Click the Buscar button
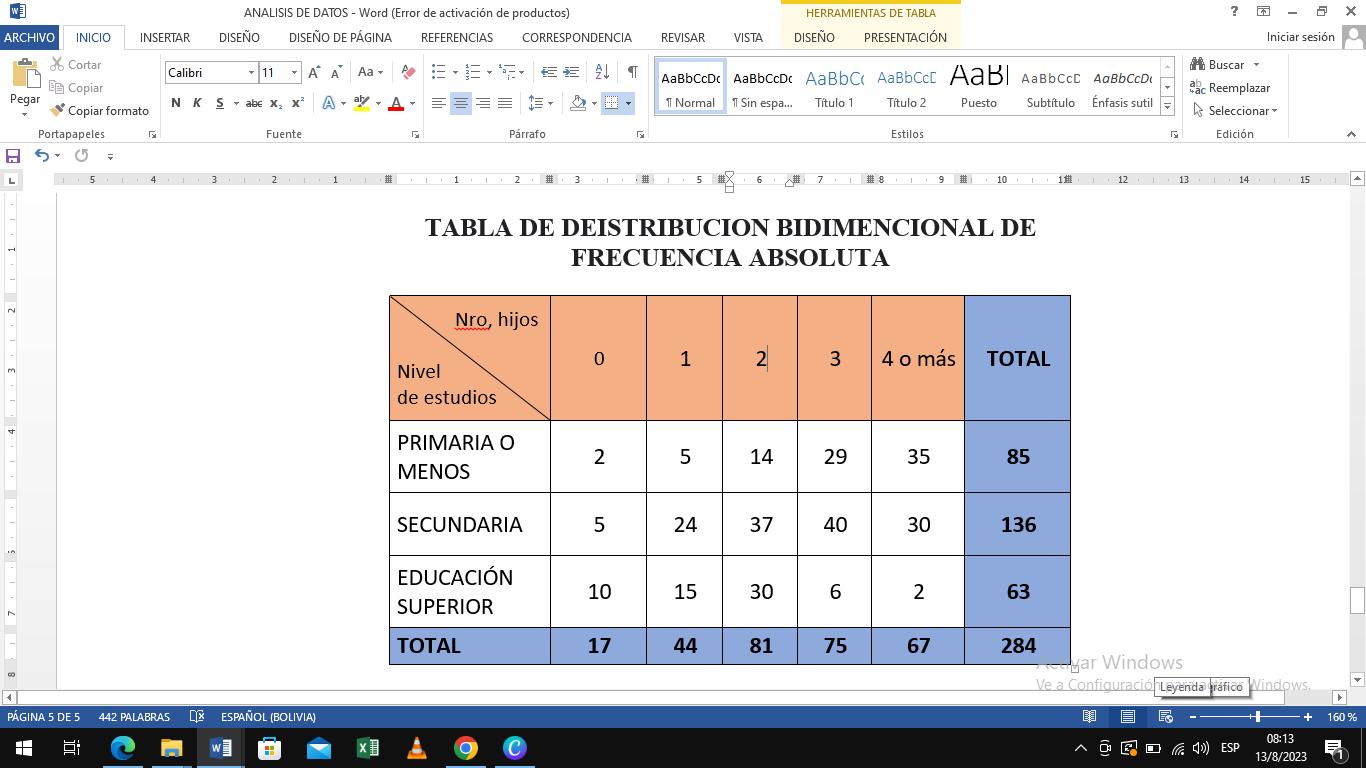Screen dimensions: 1366x768 click(x=1225, y=65)
